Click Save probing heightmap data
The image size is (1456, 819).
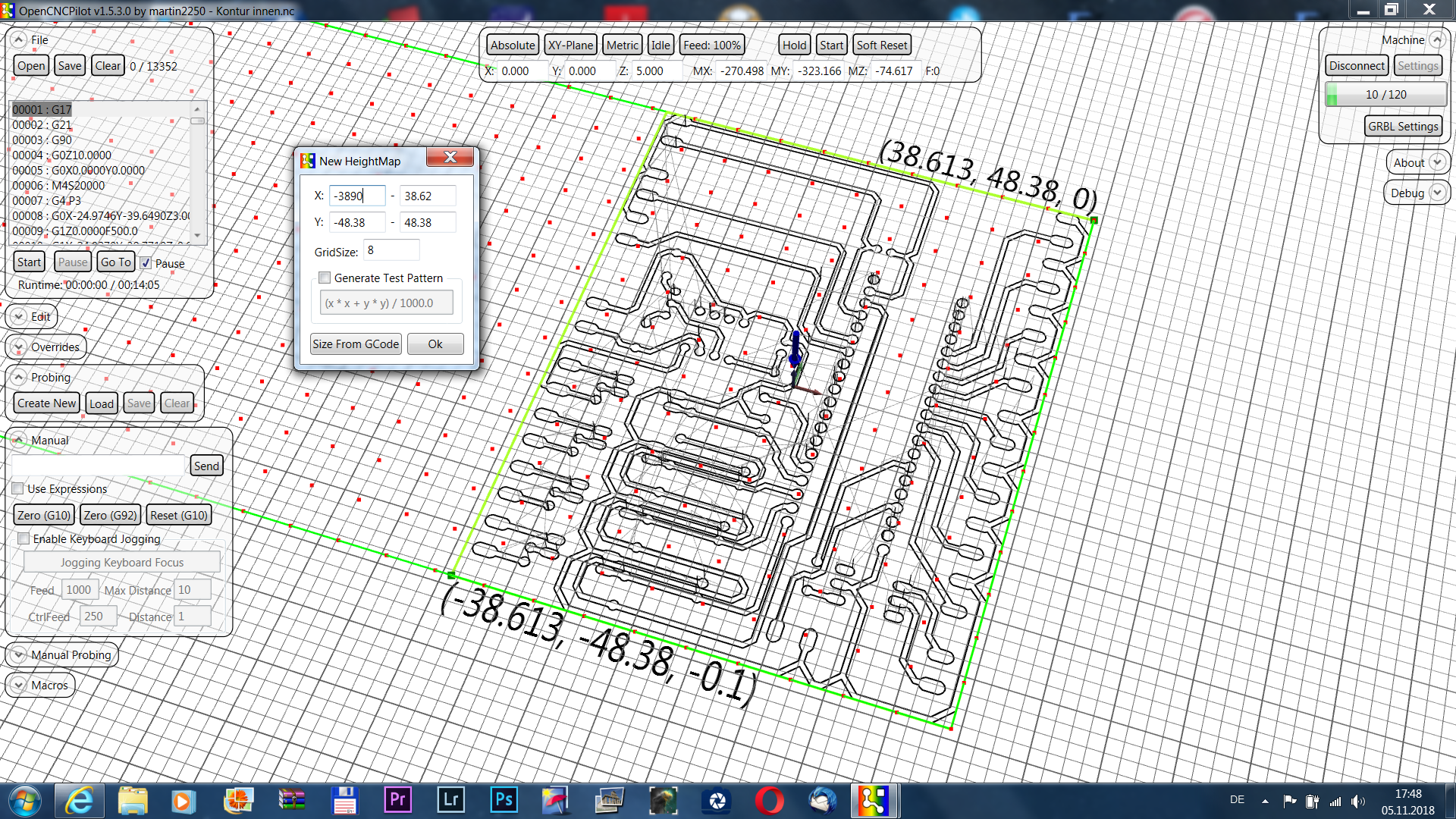click(139, 403)
